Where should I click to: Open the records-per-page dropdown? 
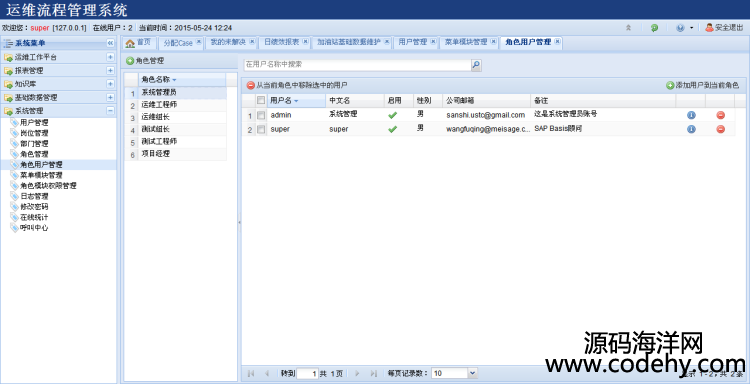[472, 373]
